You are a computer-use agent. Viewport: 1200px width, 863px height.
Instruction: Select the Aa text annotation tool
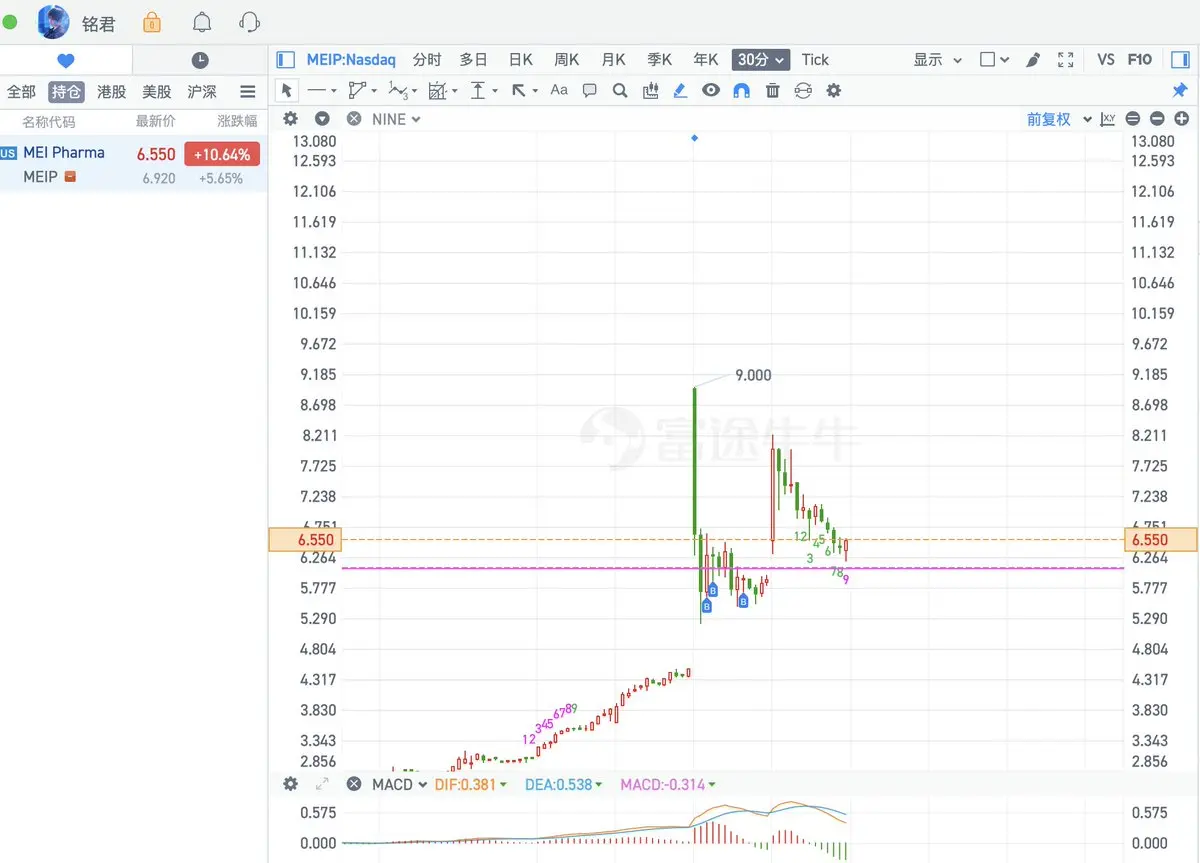point(559,90)
